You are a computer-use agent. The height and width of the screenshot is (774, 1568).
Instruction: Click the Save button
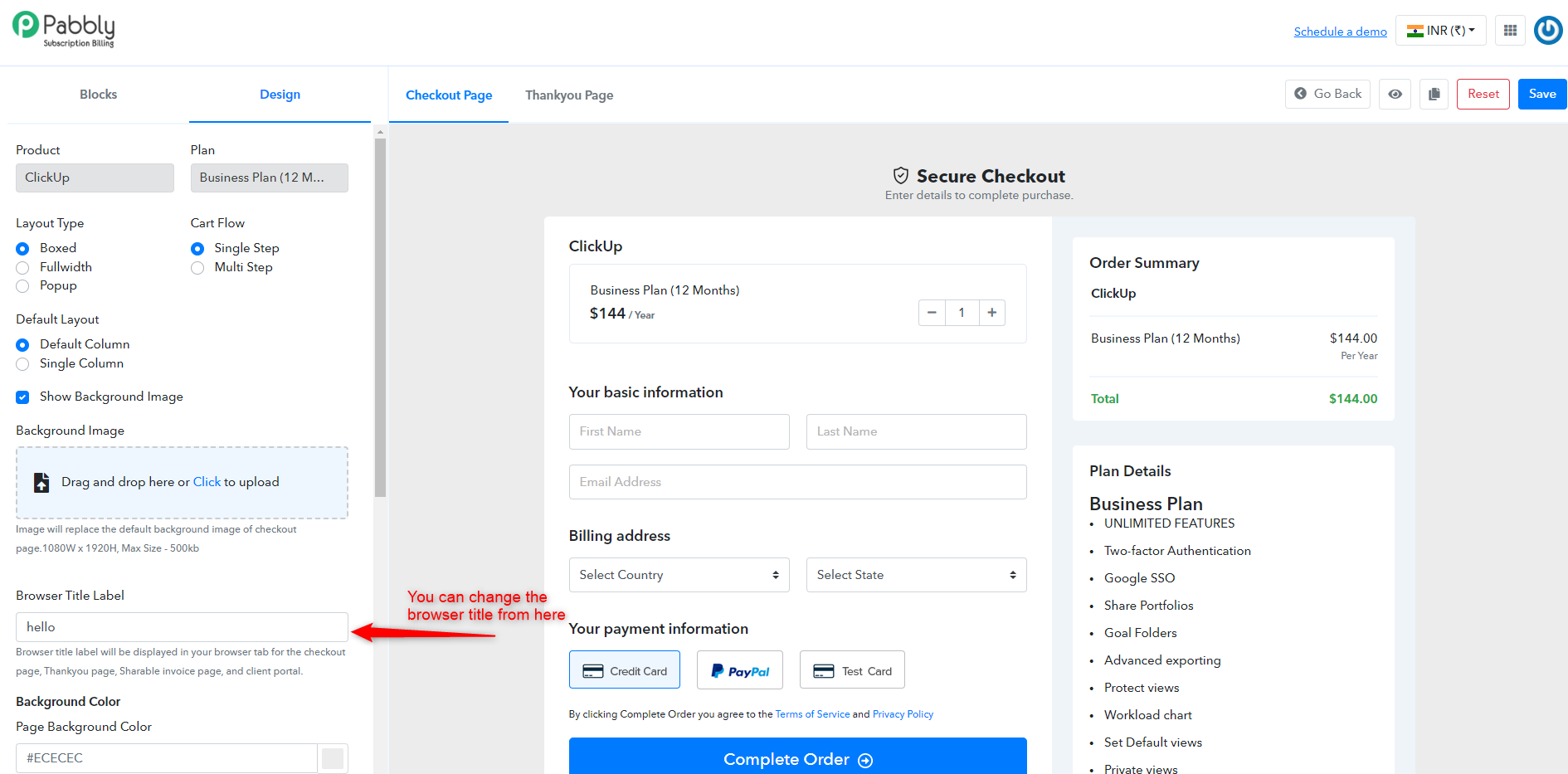pyautogui.click(x=1542, y=94)
